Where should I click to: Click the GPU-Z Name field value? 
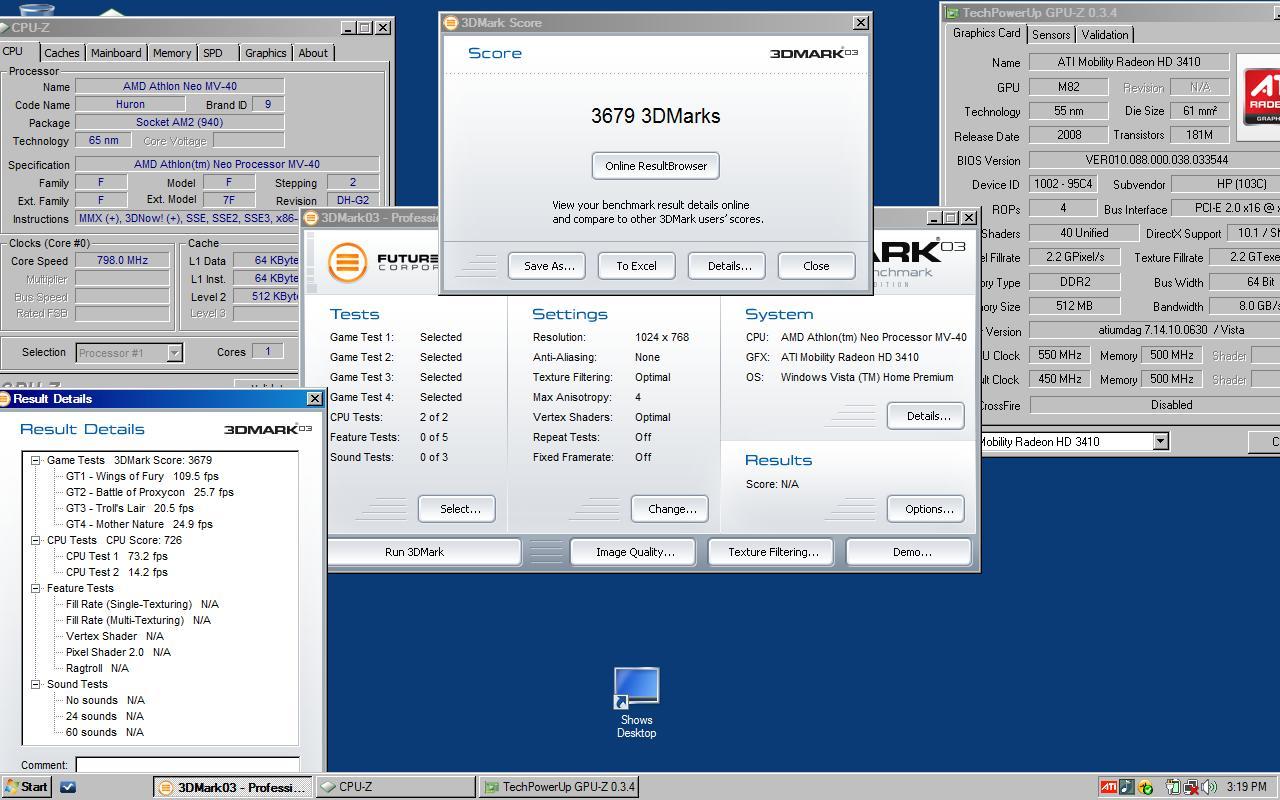point(1128,62)
